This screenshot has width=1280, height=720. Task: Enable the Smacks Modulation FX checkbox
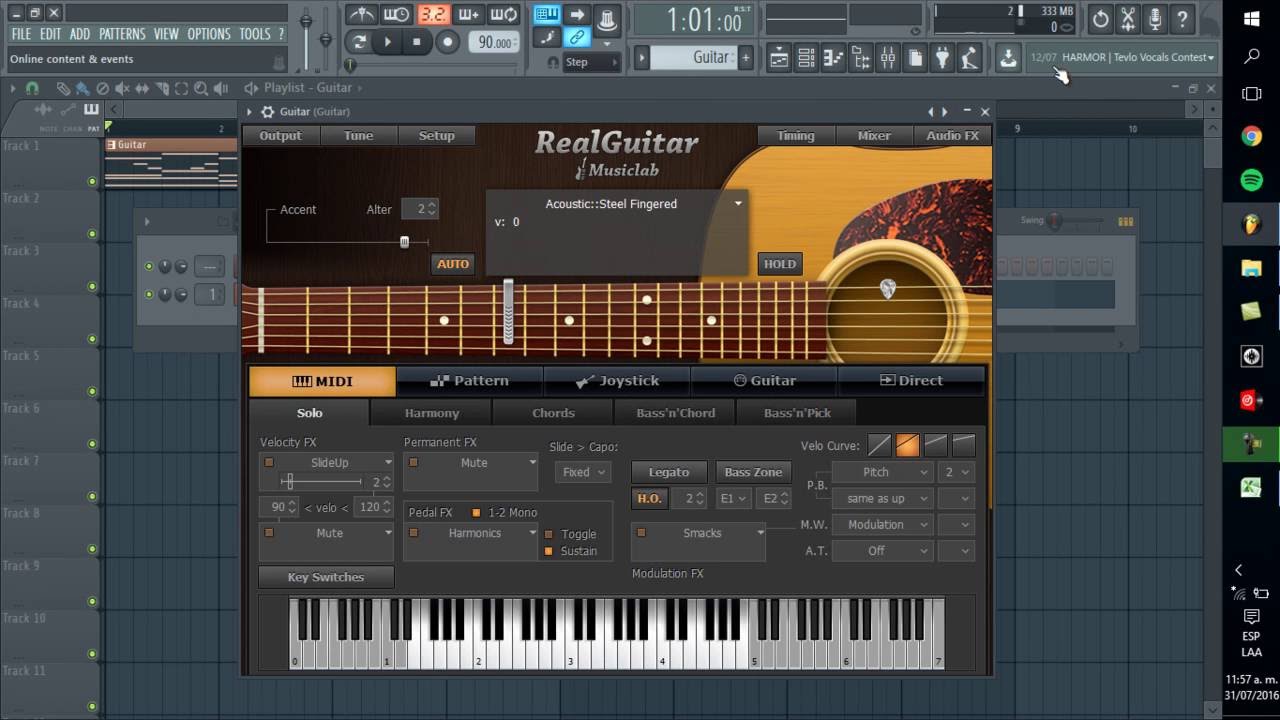click(x=641, y=533)
